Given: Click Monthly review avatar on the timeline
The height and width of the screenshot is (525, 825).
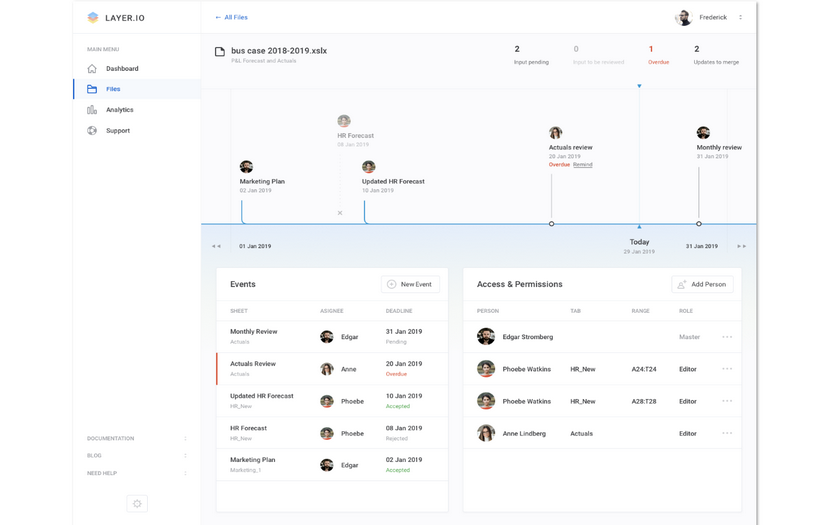Looking at the screenshot, I should pos(703,133).
